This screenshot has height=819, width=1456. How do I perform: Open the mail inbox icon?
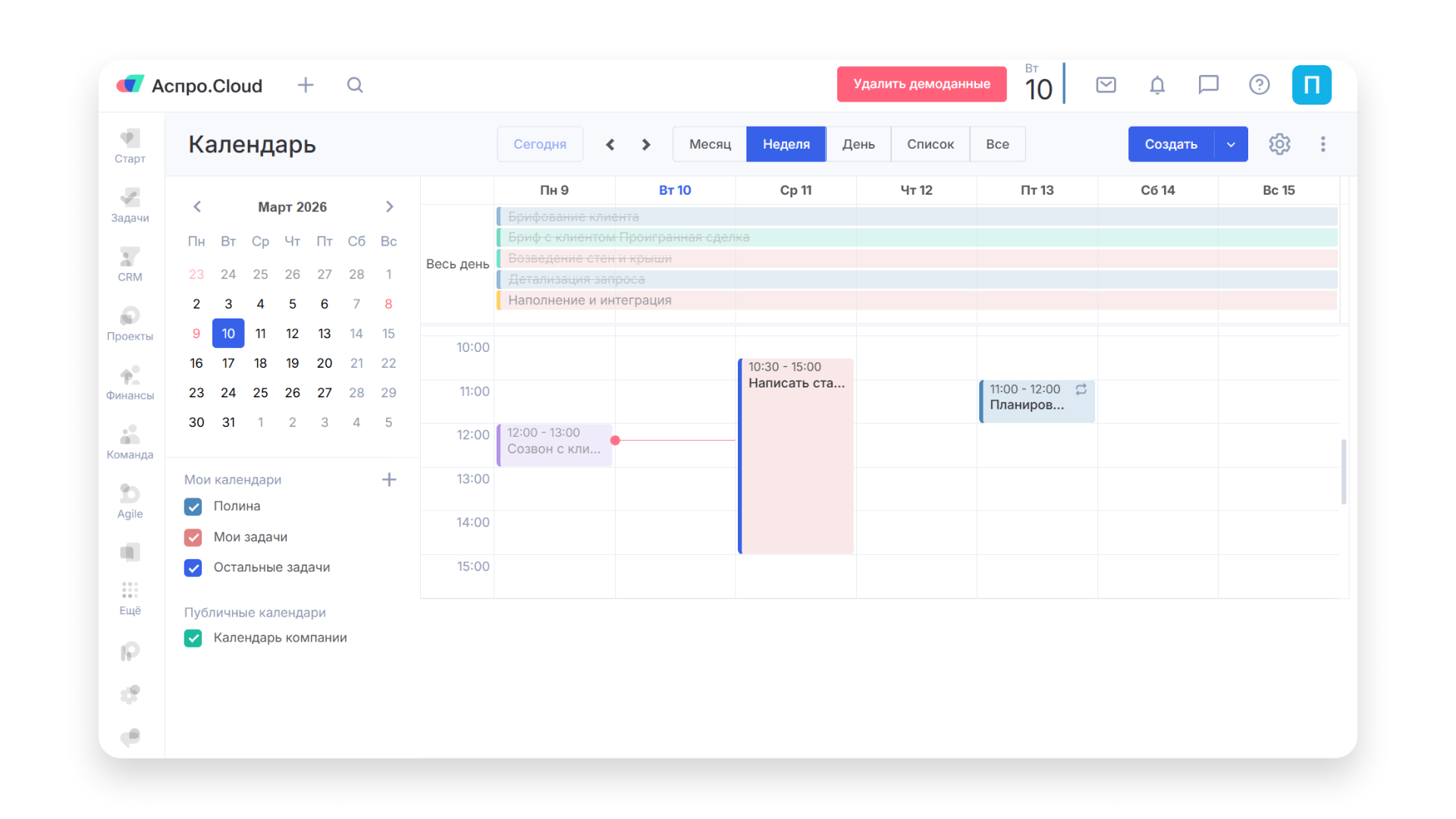pyautogui.click(x=1106, y=85)
